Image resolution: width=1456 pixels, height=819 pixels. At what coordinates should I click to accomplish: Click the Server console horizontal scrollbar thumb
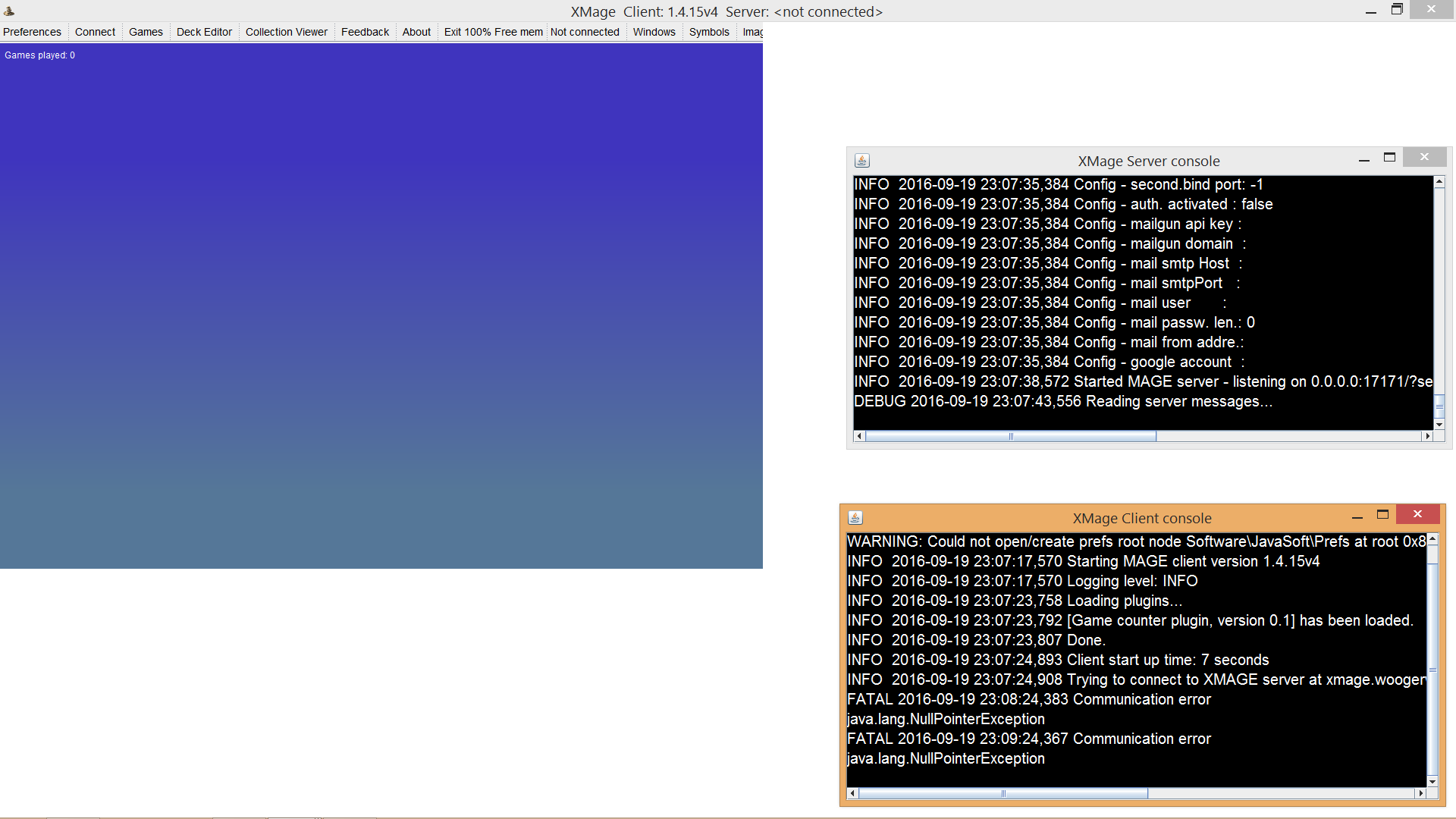point(1010,436)
